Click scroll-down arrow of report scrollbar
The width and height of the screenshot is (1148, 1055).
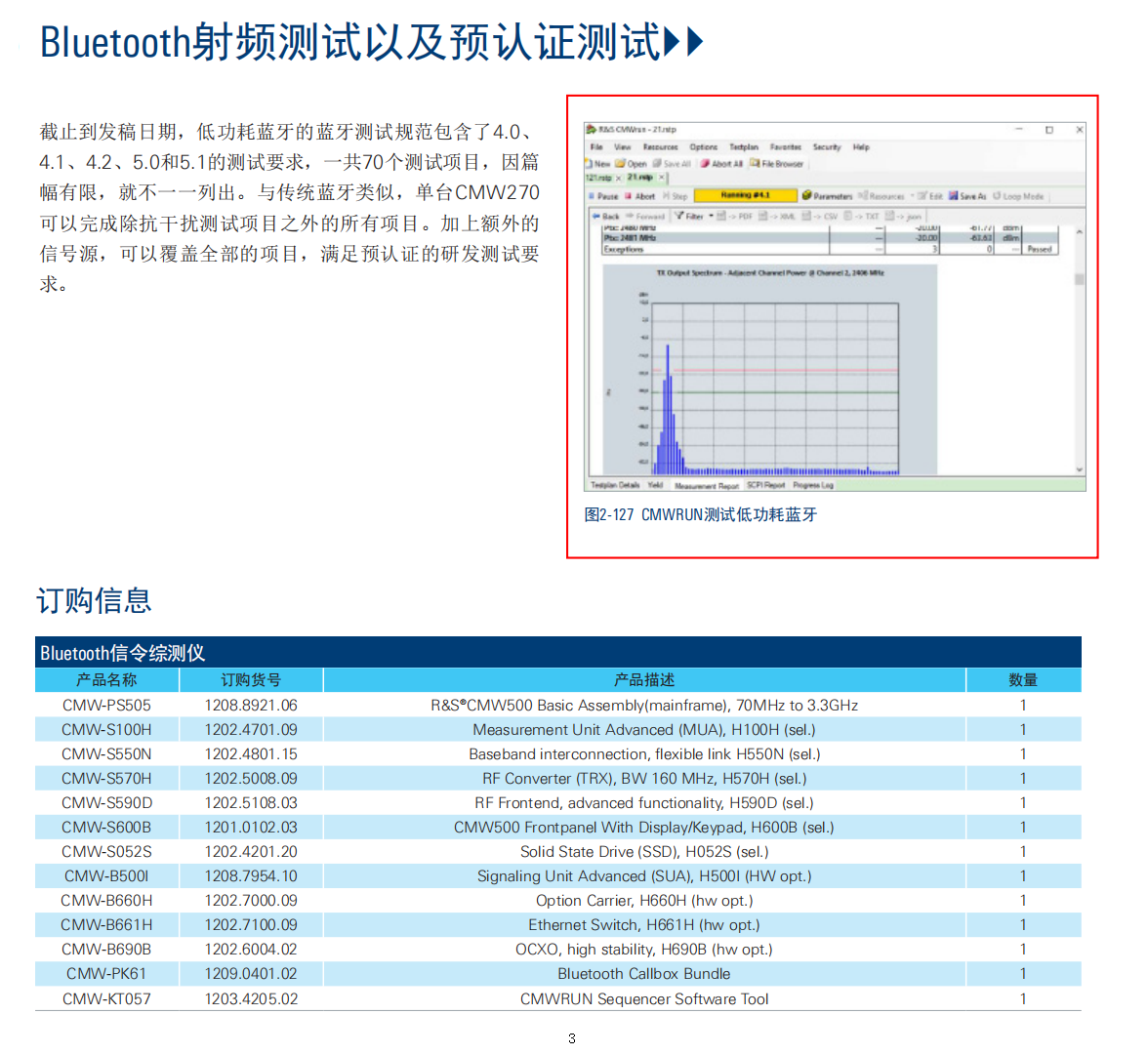click(1080, 469)
